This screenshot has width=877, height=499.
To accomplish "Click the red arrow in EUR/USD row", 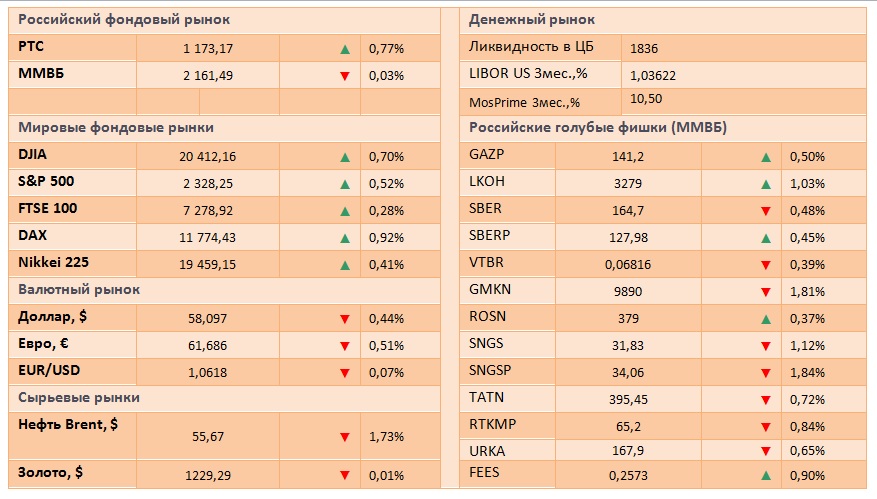I will tap(344, 372).
